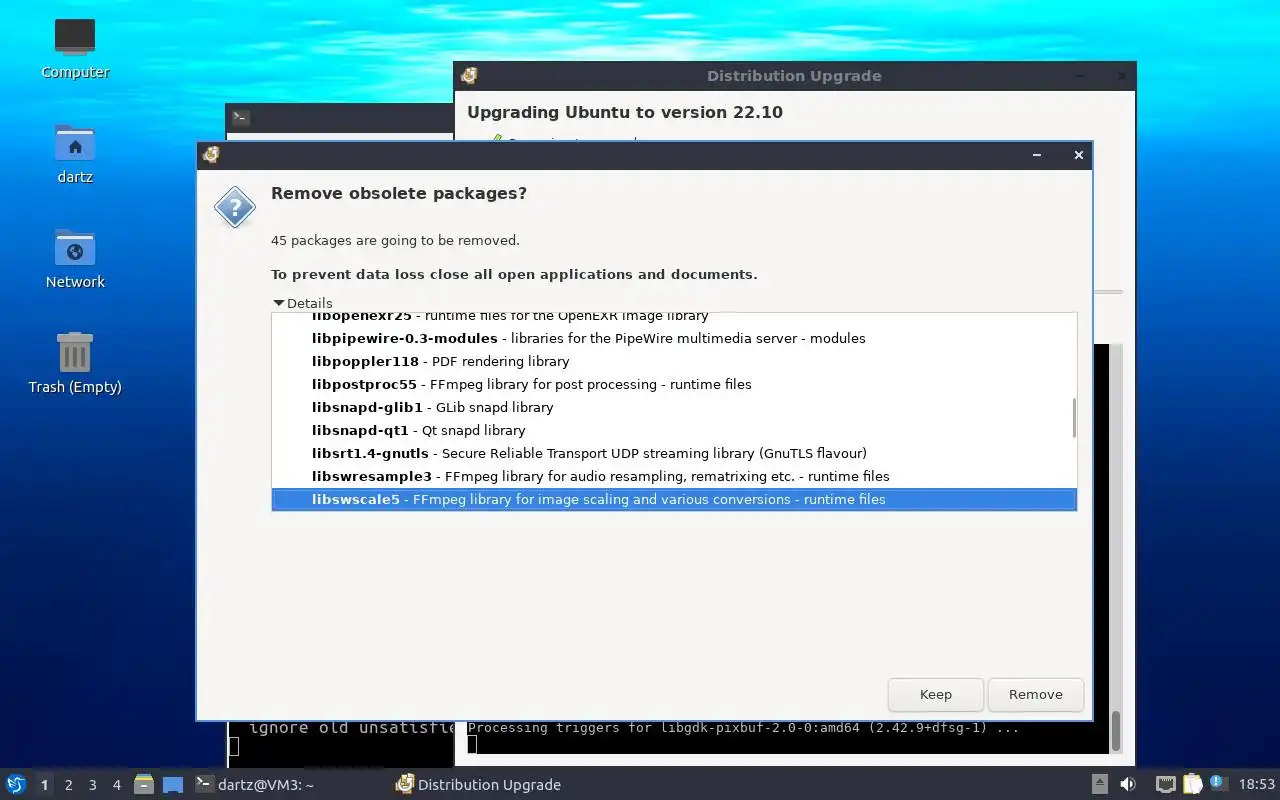Open the volume control tray icon
1280x800 pixels.
(x=1128, y=784)
